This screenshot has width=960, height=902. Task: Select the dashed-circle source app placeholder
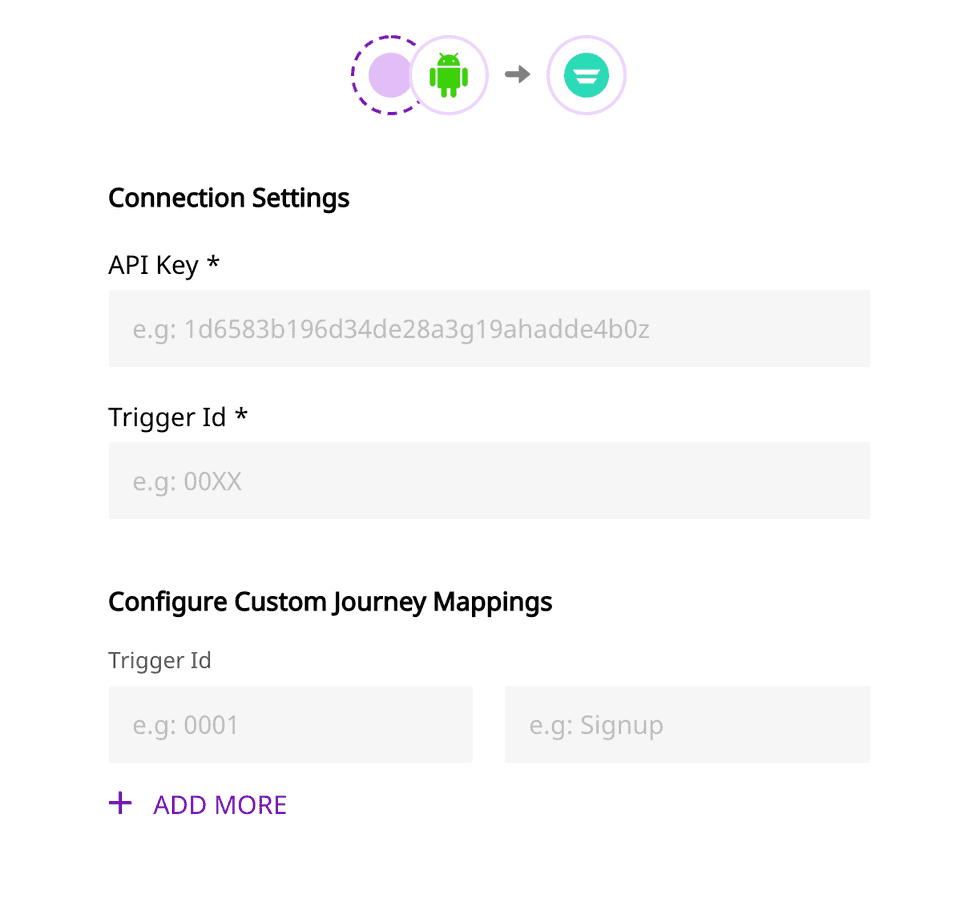point(390,75)
